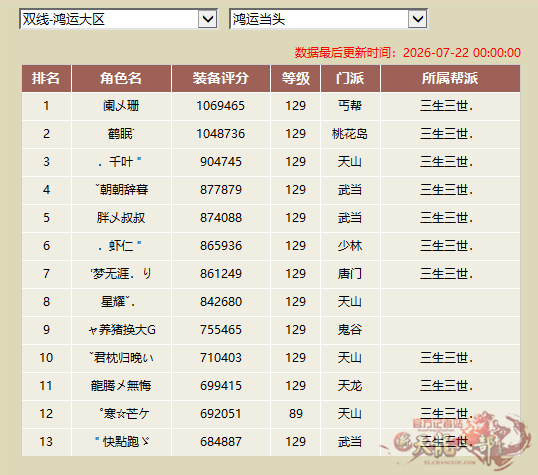Click rank number 9
Screen dimensions: 538x475
[x=46, y=330]
